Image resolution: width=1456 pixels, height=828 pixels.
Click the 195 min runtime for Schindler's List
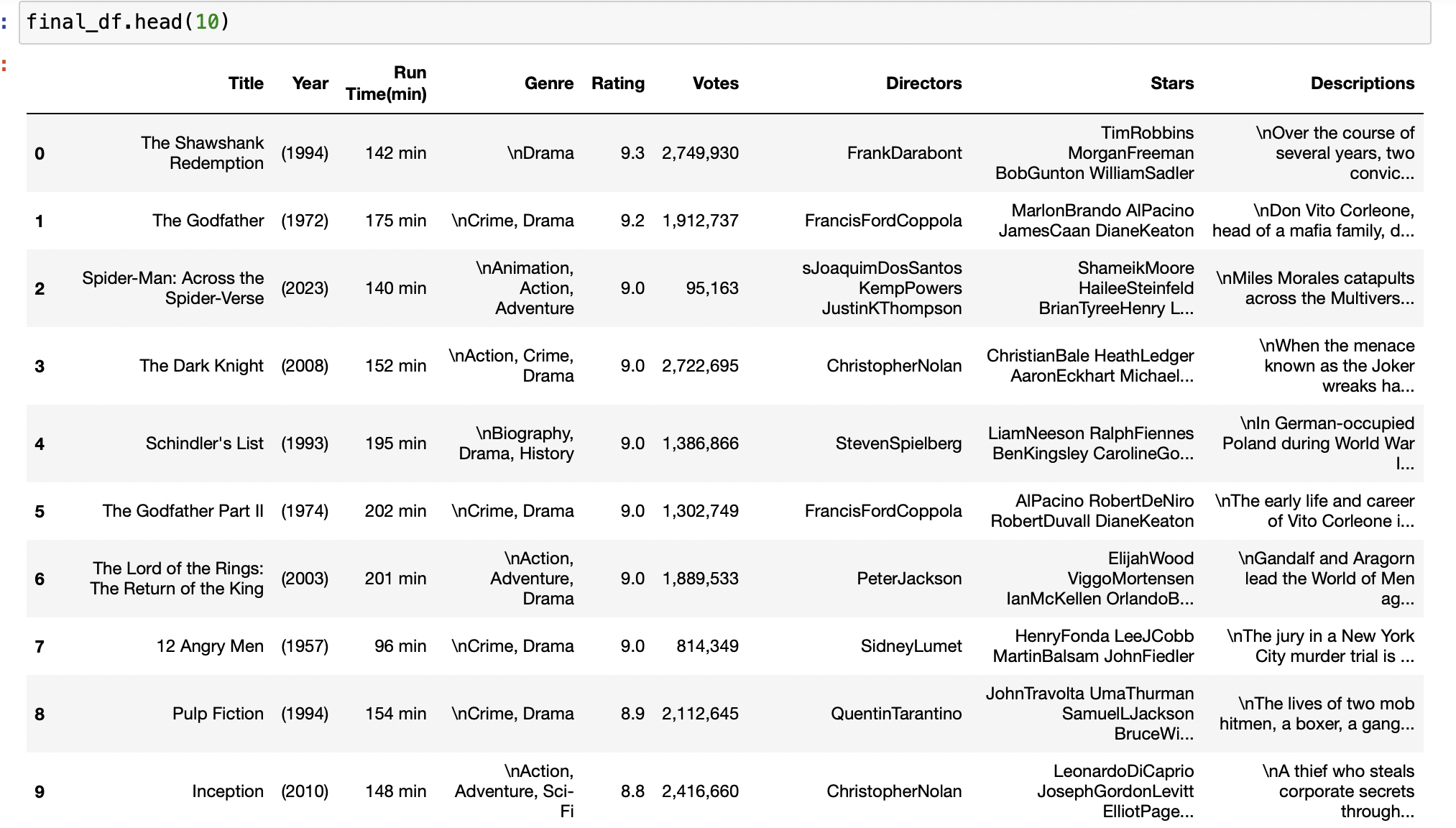395,443
